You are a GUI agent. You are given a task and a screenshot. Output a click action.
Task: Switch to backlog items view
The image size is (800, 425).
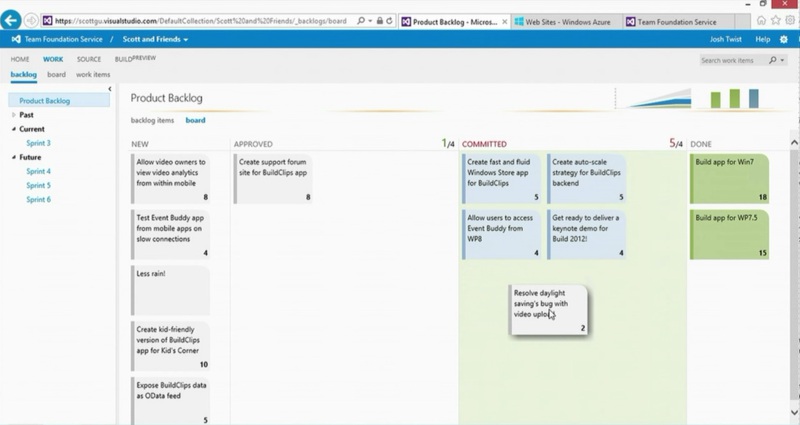click(152, 120)
